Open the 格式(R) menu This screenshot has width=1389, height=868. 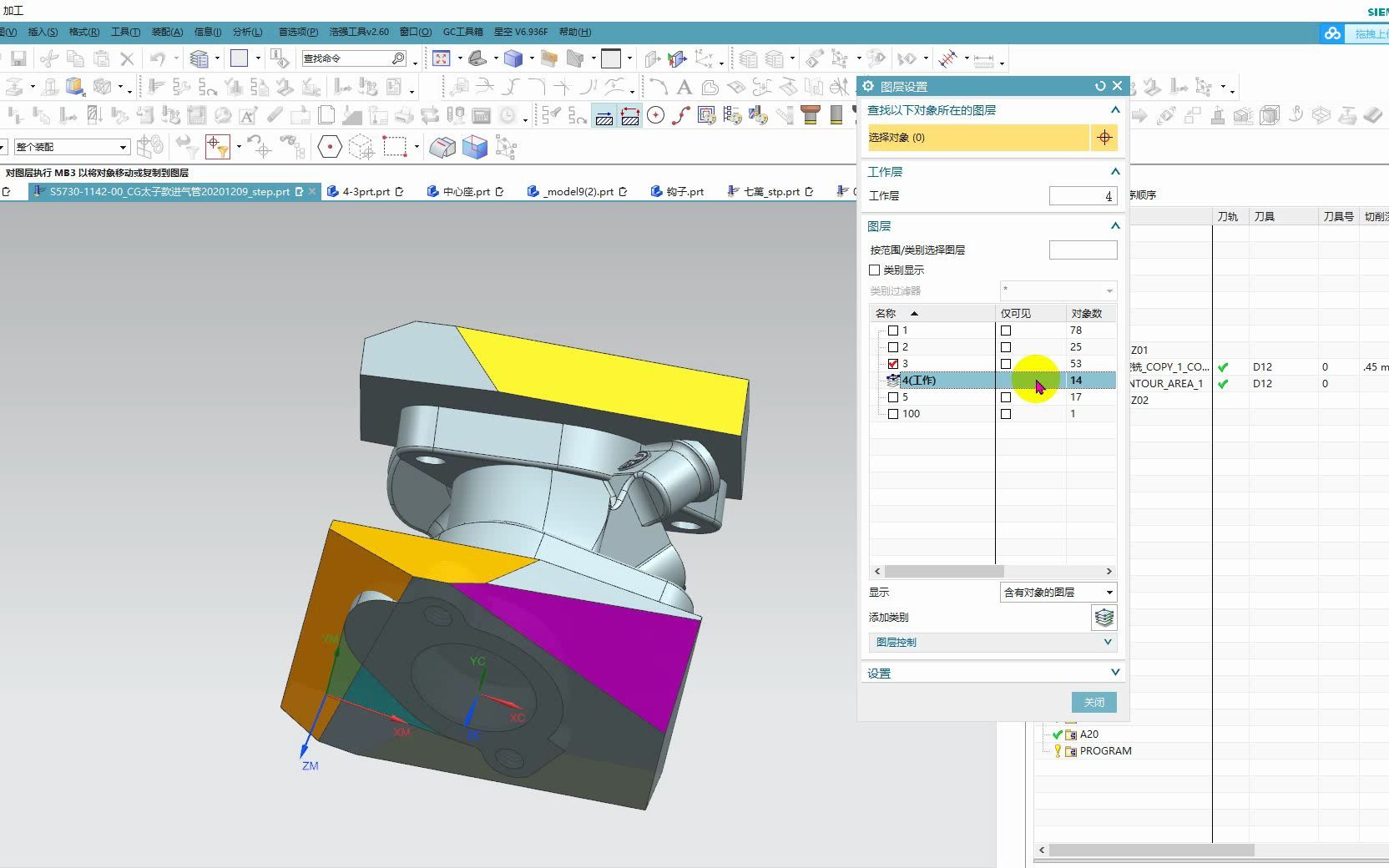(83, 32)
